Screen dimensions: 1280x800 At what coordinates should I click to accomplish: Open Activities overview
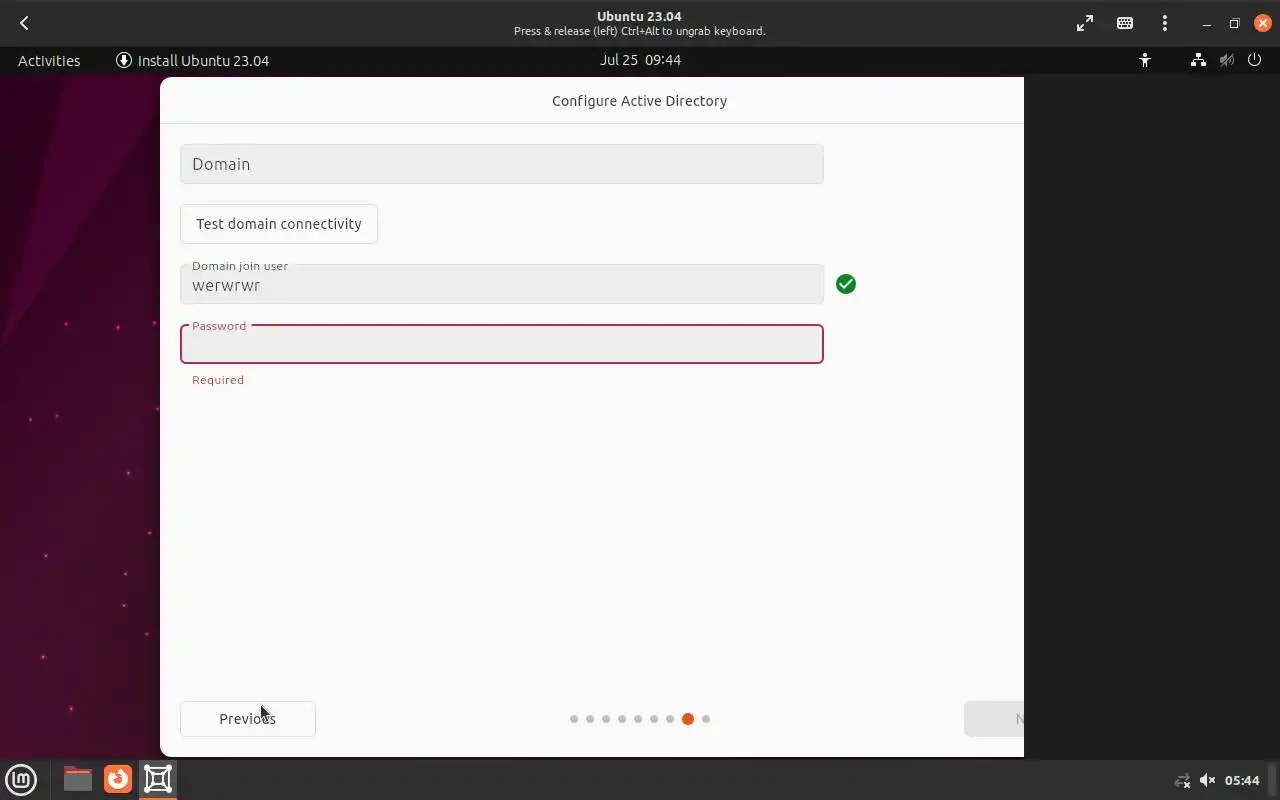tap(49, 60)
